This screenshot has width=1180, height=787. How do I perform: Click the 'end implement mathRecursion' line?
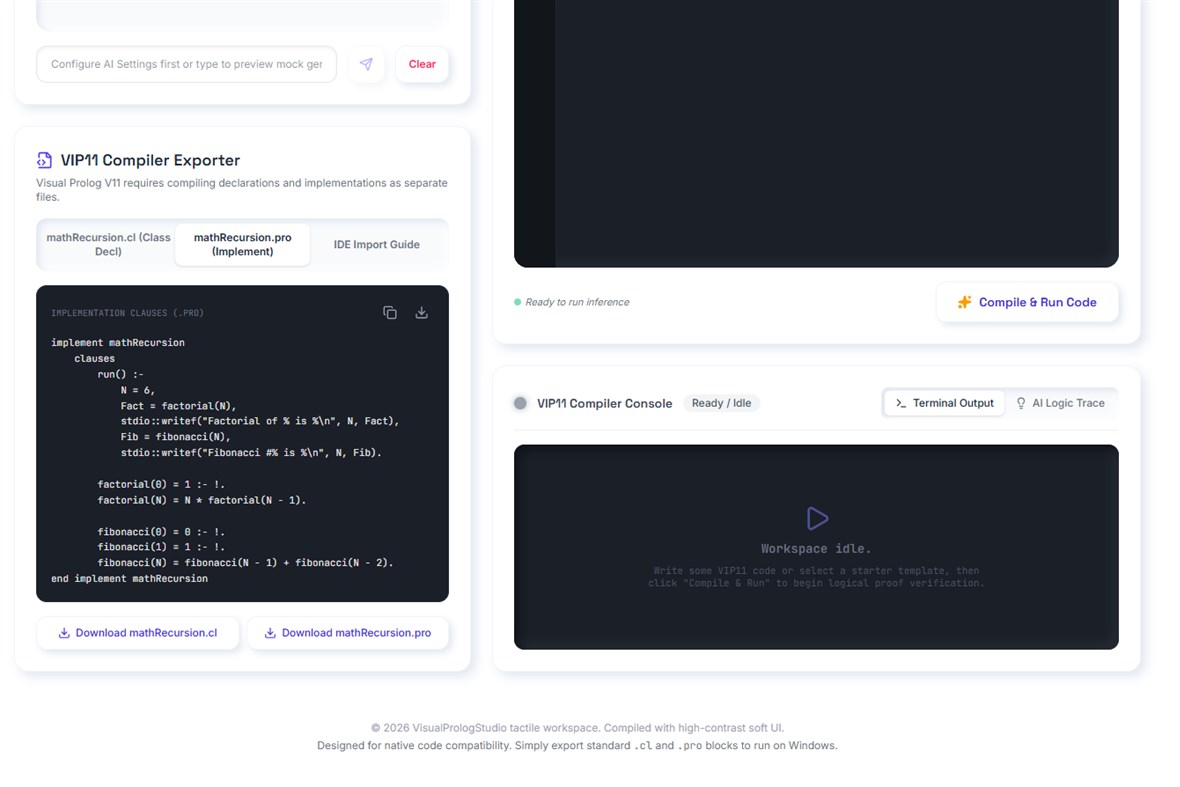tap(129, 579)
